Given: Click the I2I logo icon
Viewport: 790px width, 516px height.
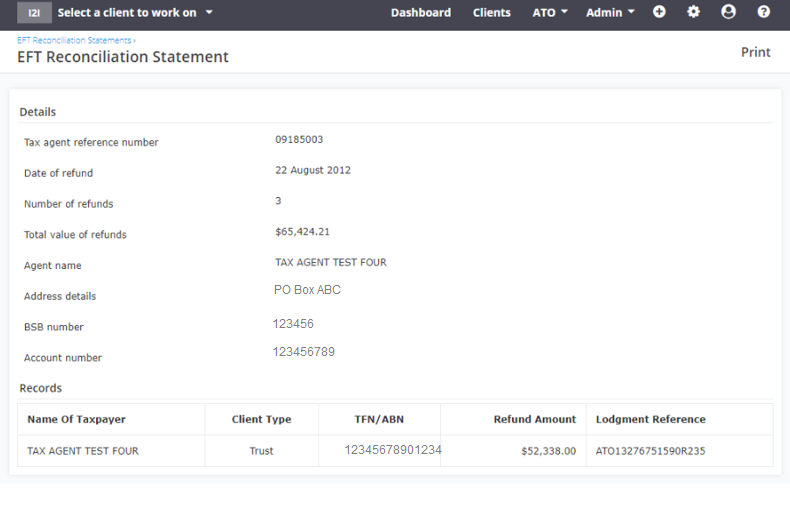Looking at the screenshot, I should 34,13.
